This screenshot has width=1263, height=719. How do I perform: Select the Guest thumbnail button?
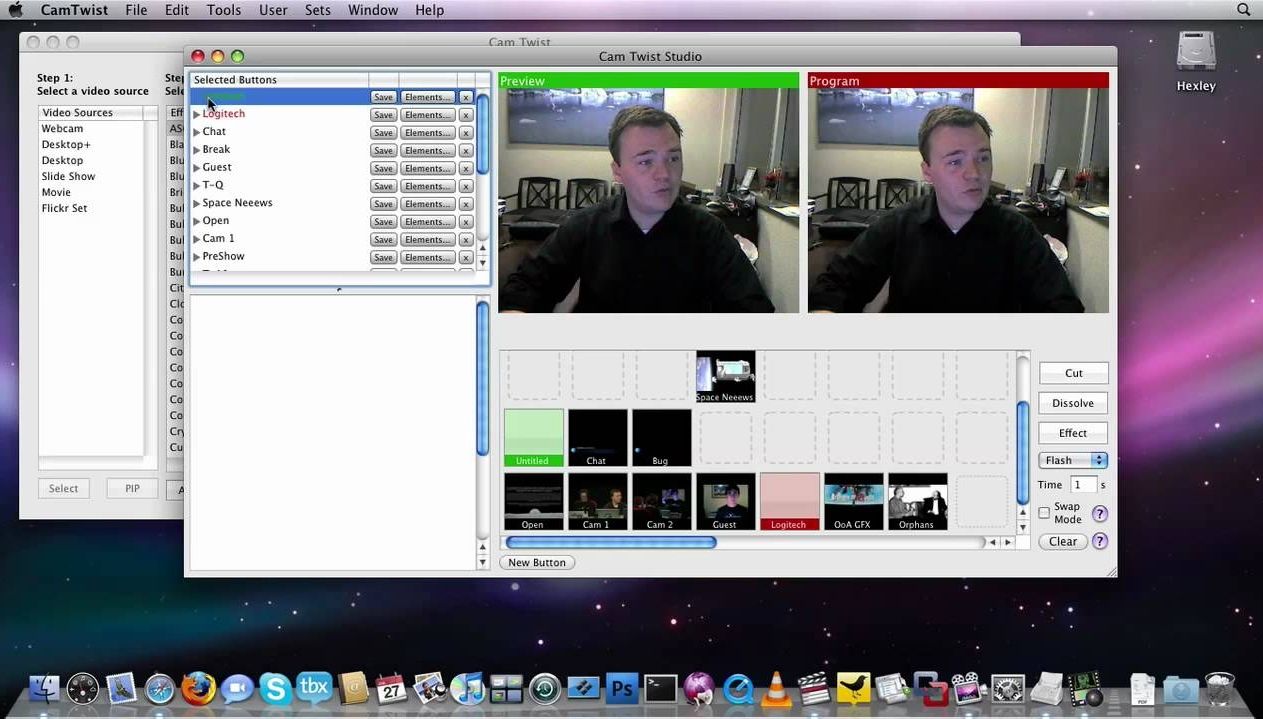(x=725, y=501)
